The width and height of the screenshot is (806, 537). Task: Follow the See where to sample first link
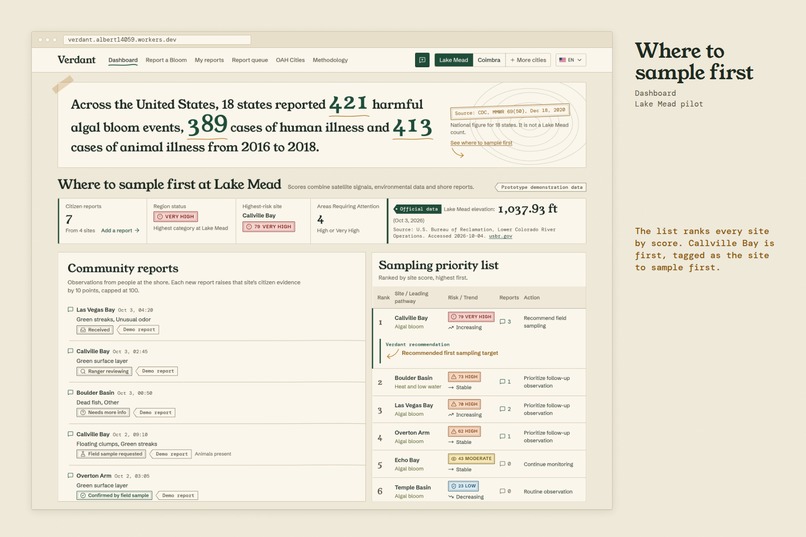pyautogui.click(x=481, y=143)
